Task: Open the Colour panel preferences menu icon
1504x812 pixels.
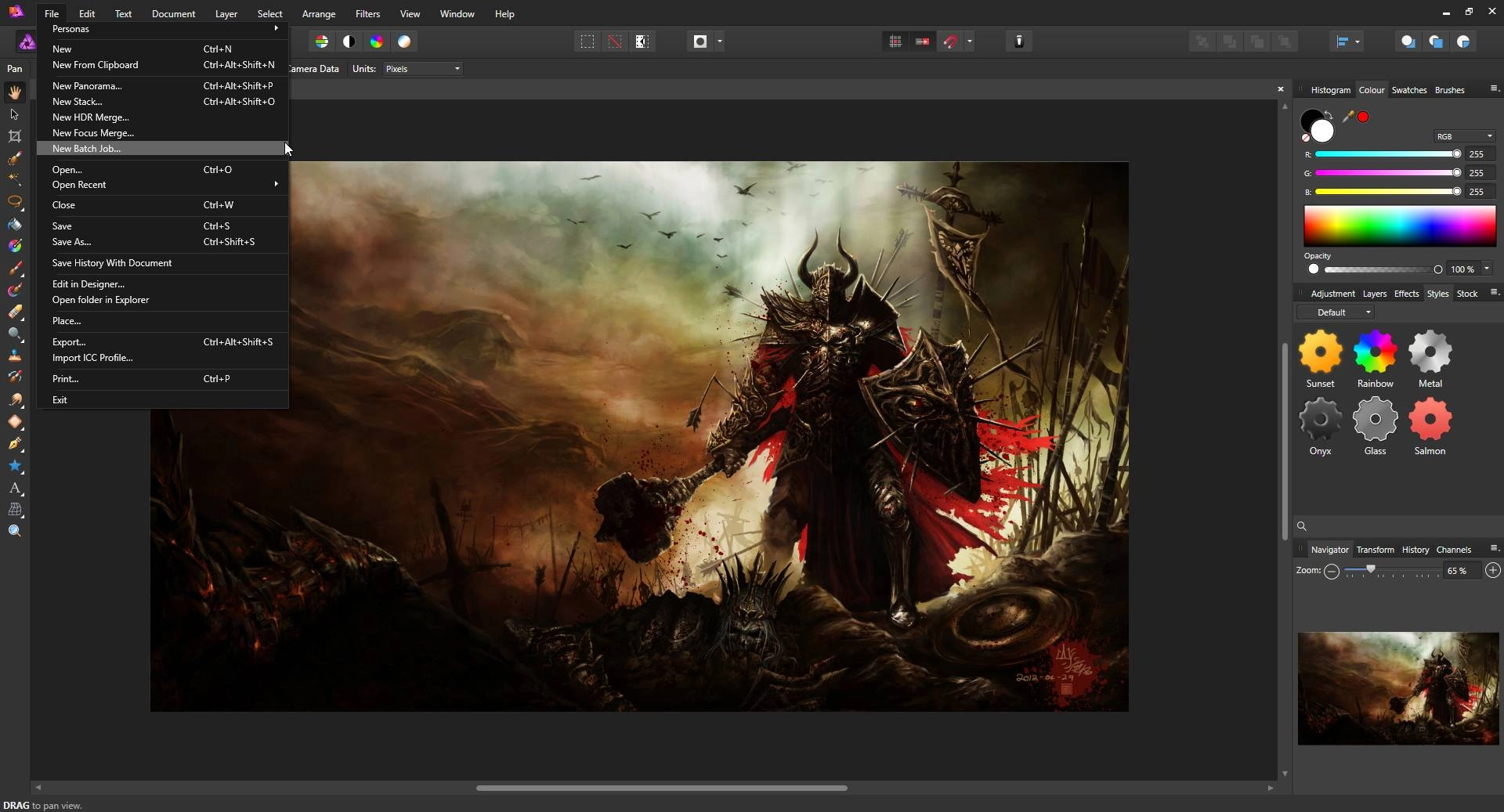Action: (1493, 88)
